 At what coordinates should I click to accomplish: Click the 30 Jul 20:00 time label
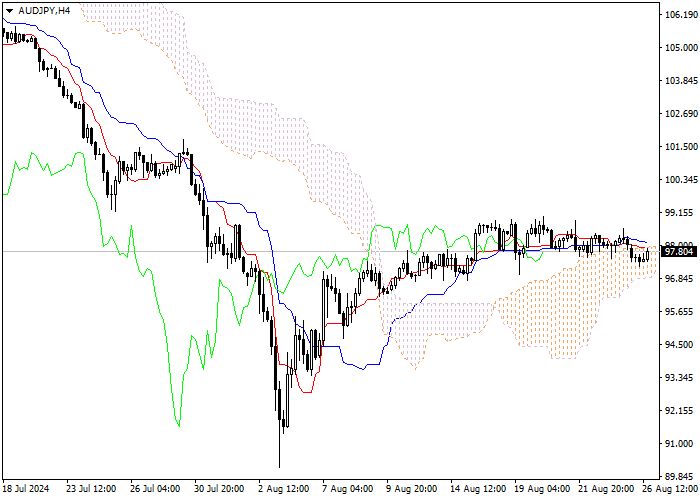tap(220, 489)
